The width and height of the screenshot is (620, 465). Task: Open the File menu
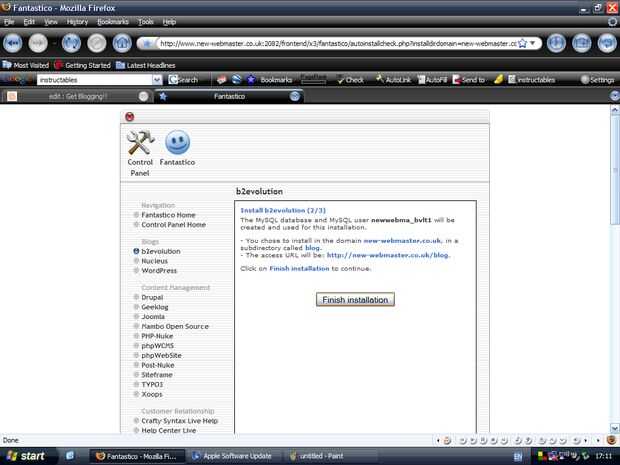coord(9,22)
